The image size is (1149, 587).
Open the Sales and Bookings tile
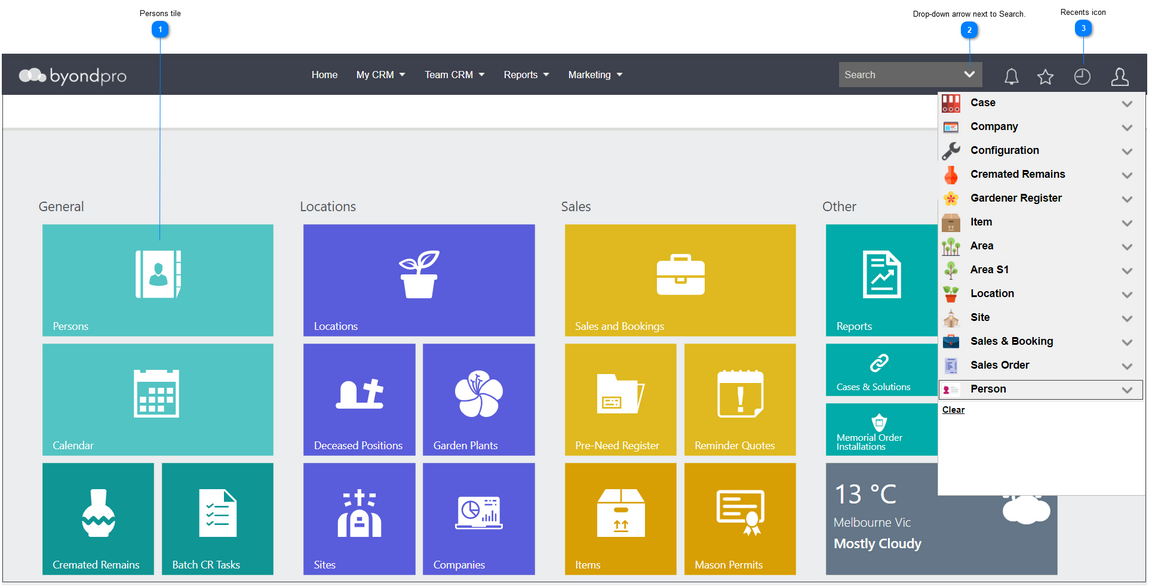point(680,280)
